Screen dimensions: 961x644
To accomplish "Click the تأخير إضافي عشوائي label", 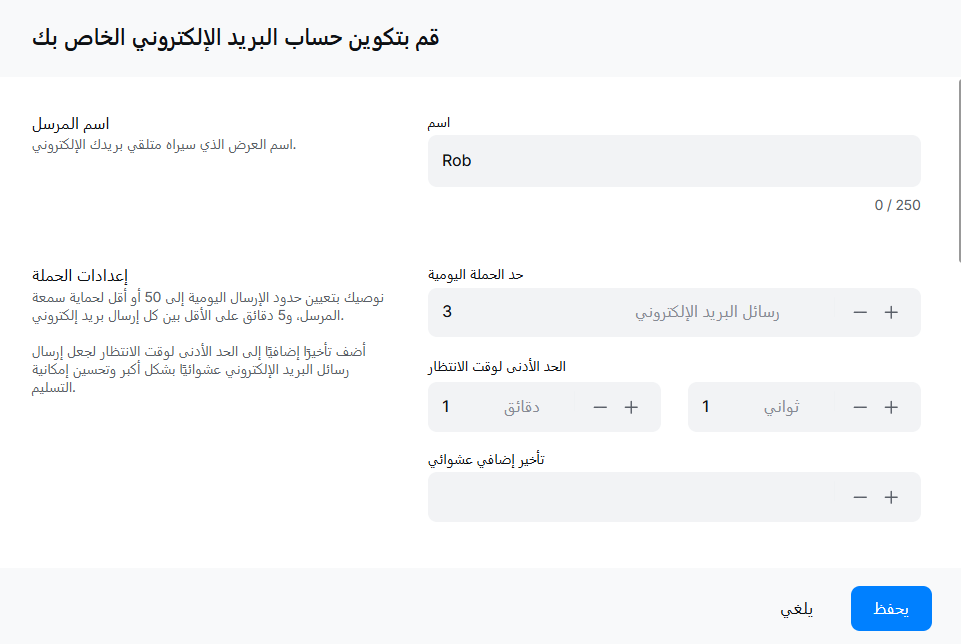I will 486,459.
